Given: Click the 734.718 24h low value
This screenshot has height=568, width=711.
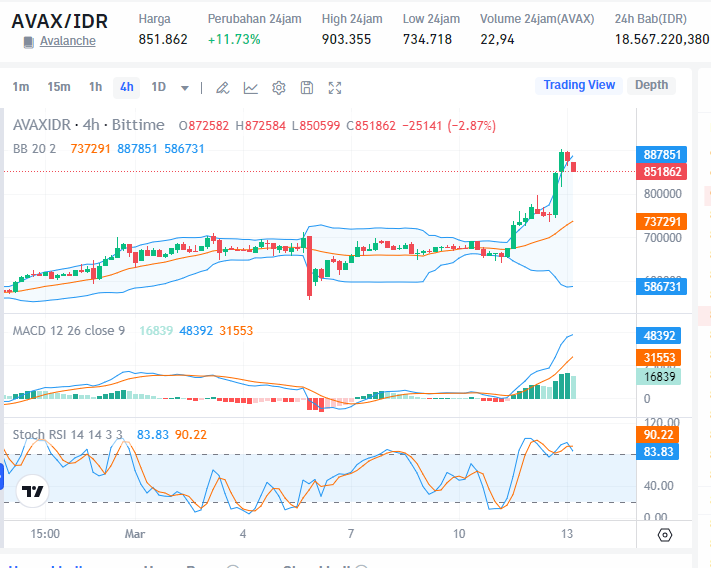Looking at the screenshot, I should click(x=427, y=39).
